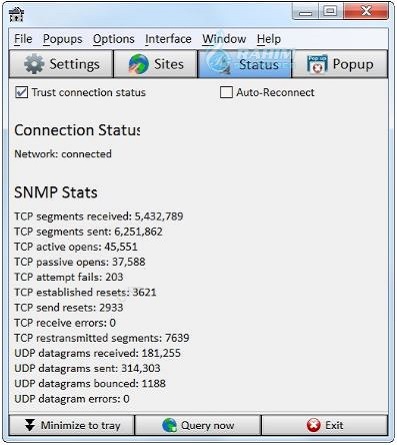Open the Interface menu
Image resolution: width=397 pixels, height=445 pixels.
click(168, 39)
